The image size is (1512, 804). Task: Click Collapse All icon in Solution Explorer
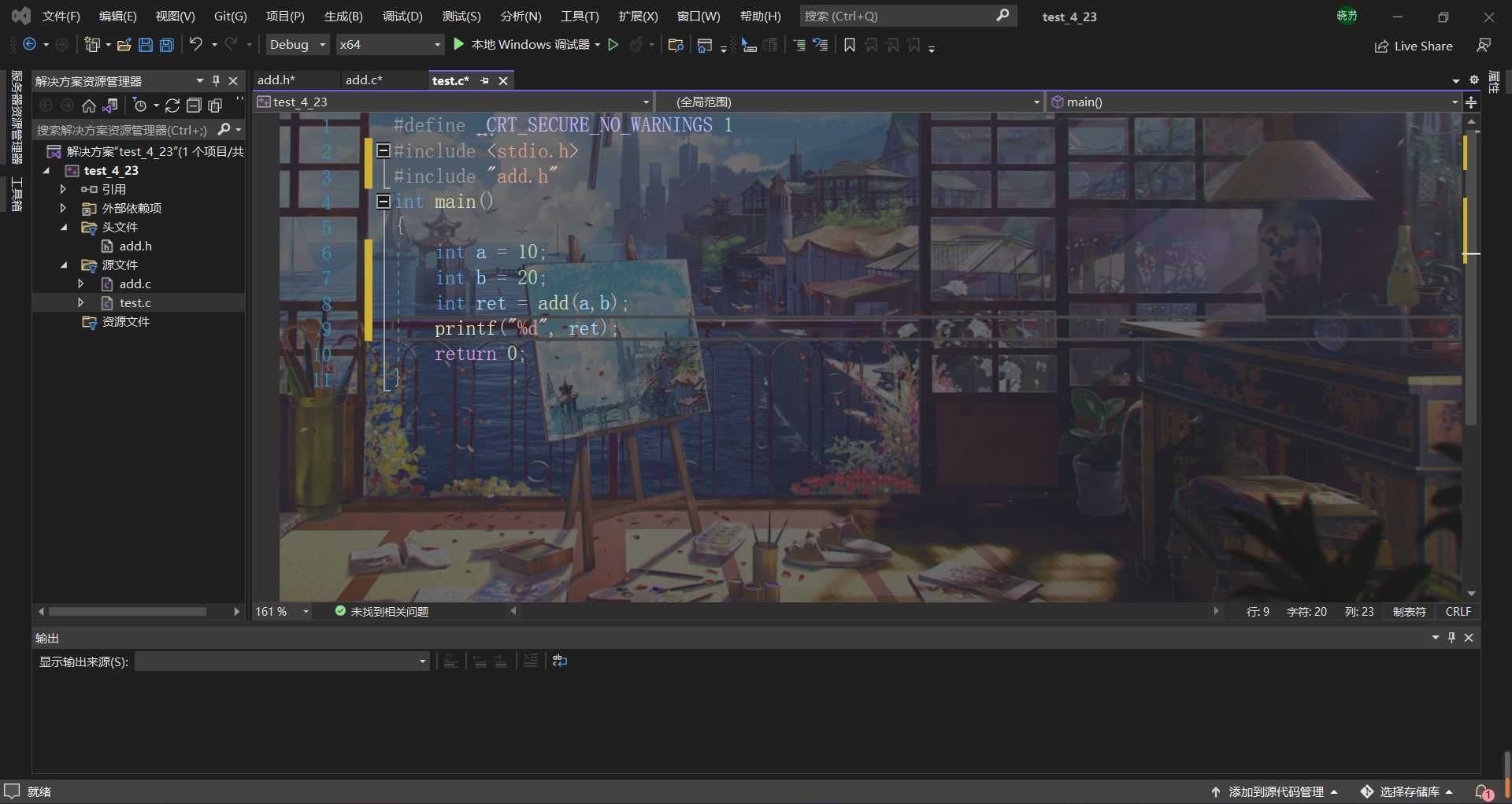(x=194, y=106)
